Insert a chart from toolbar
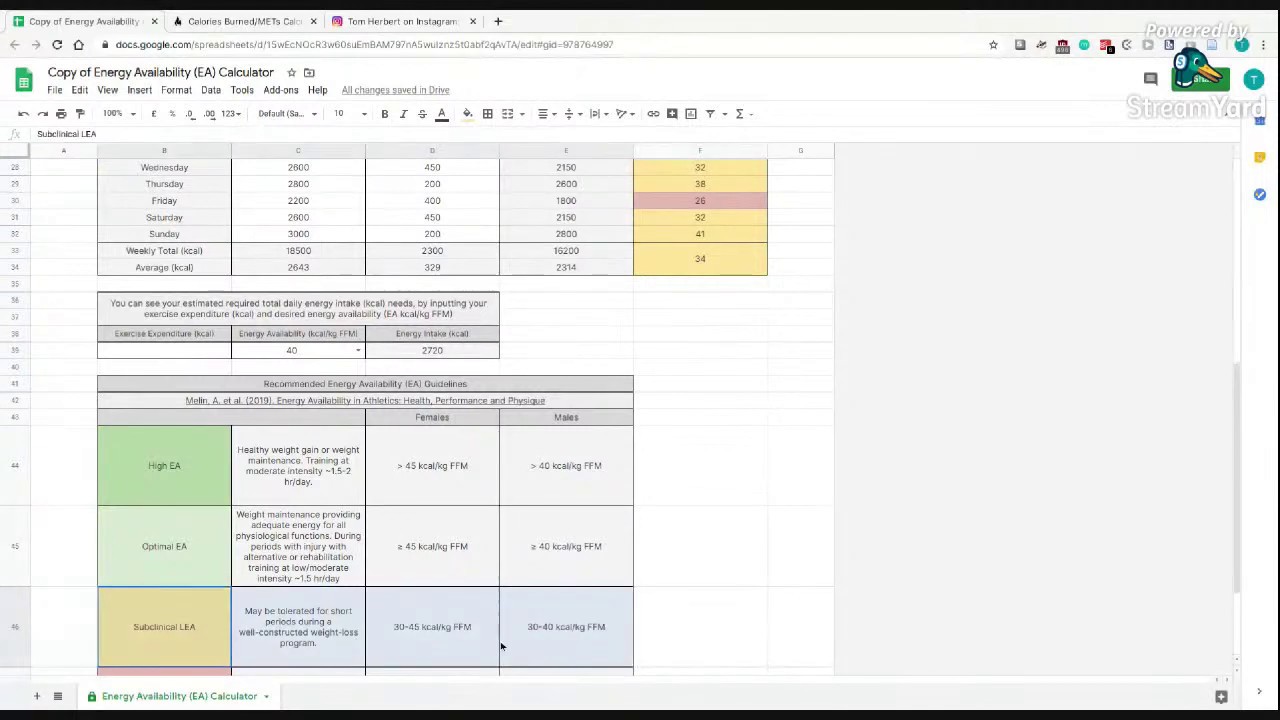 point(691,114)
